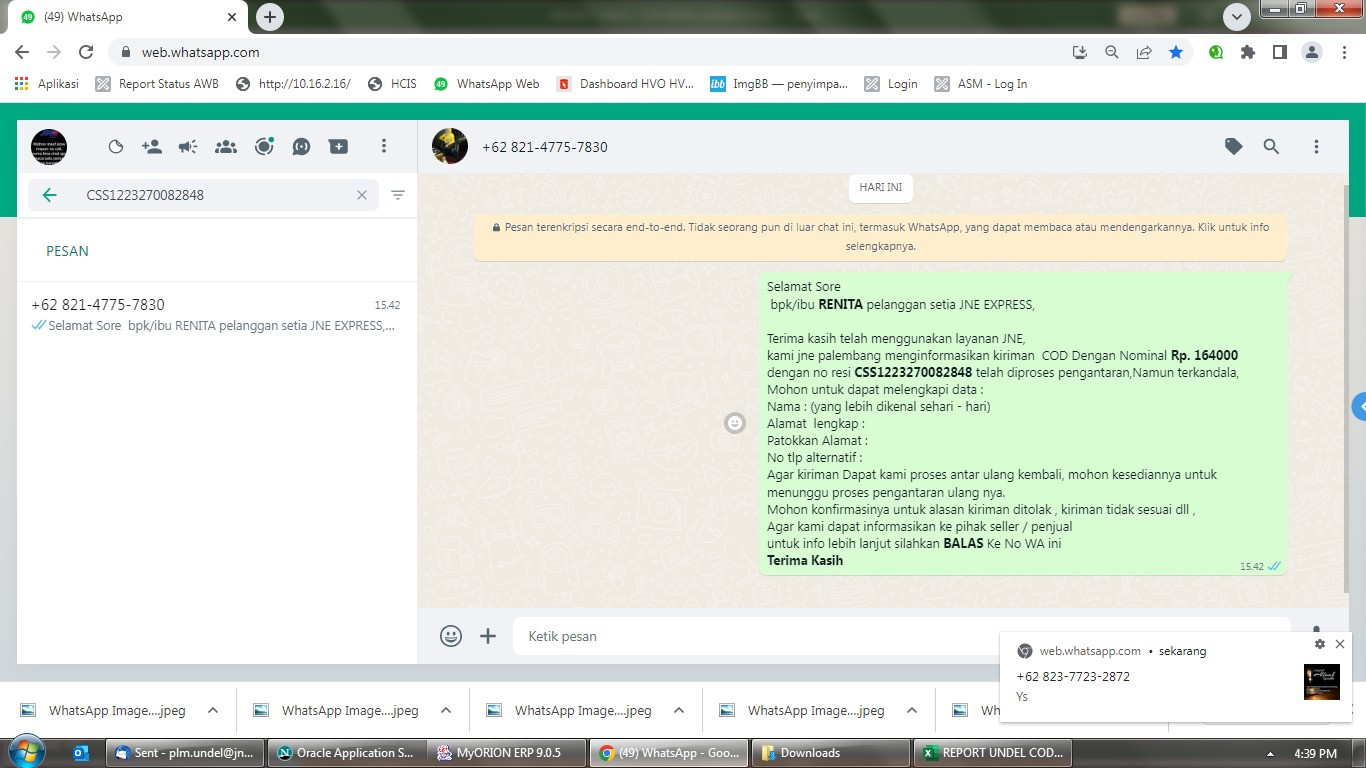Click the add contact icon
This screenshot has width=1366, height=768.
click(152, 147)
